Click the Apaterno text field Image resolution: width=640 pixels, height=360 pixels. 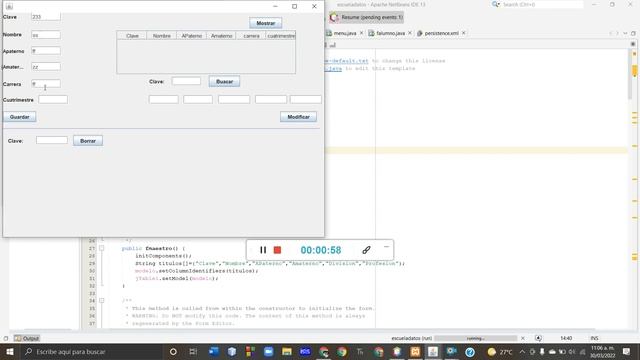tap(46, 51)
